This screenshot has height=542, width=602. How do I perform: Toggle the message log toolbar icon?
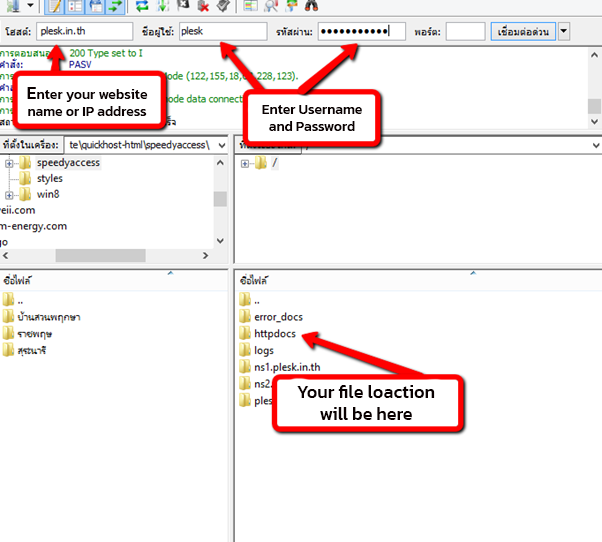[x=55, y=5]
